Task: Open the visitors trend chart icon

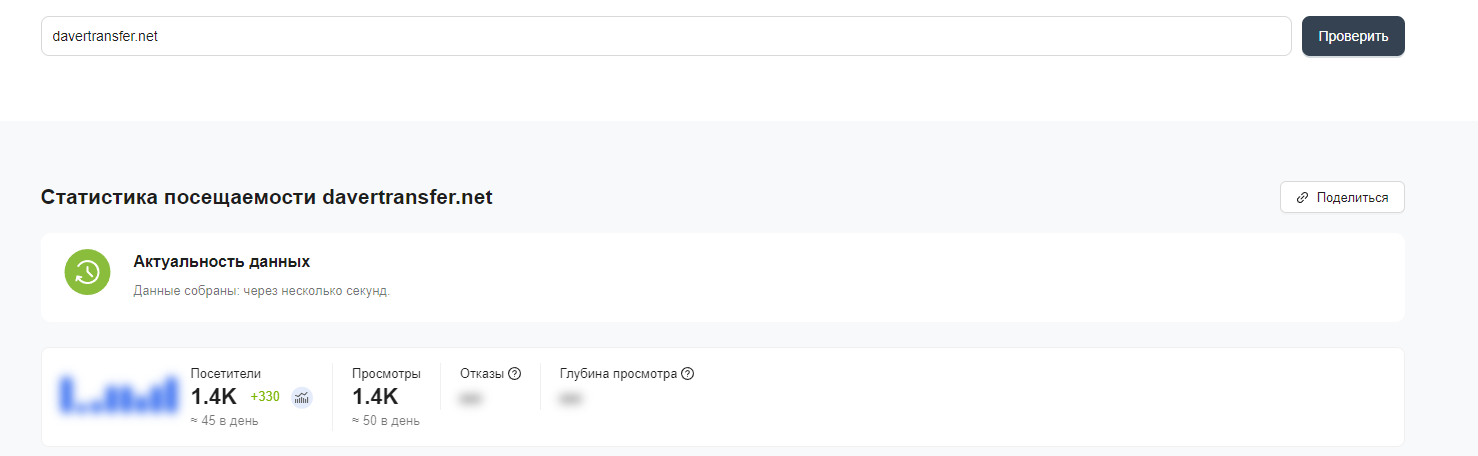Action: [302, 398]
